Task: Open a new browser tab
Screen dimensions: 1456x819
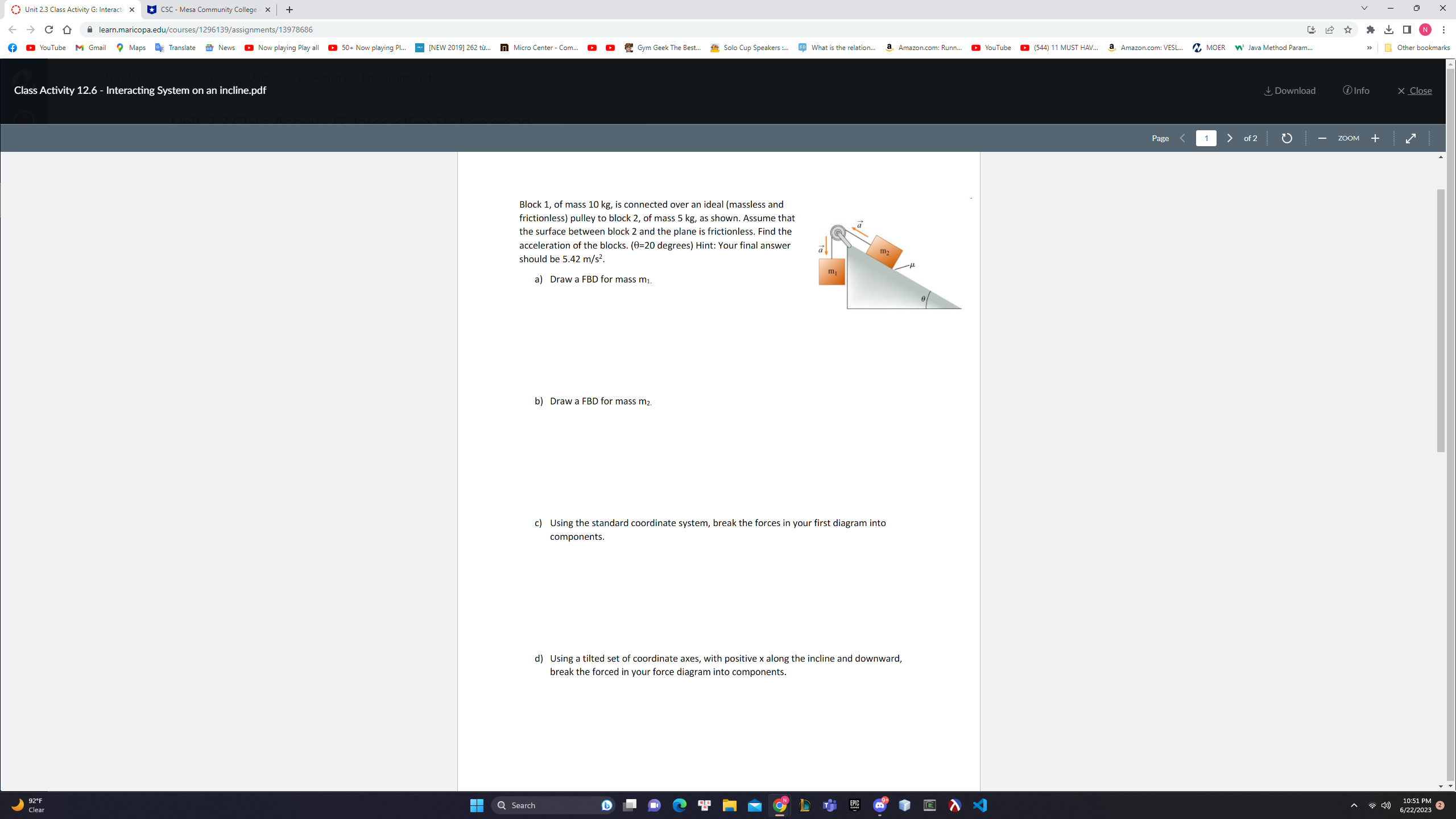Action: tap(289, 10)
